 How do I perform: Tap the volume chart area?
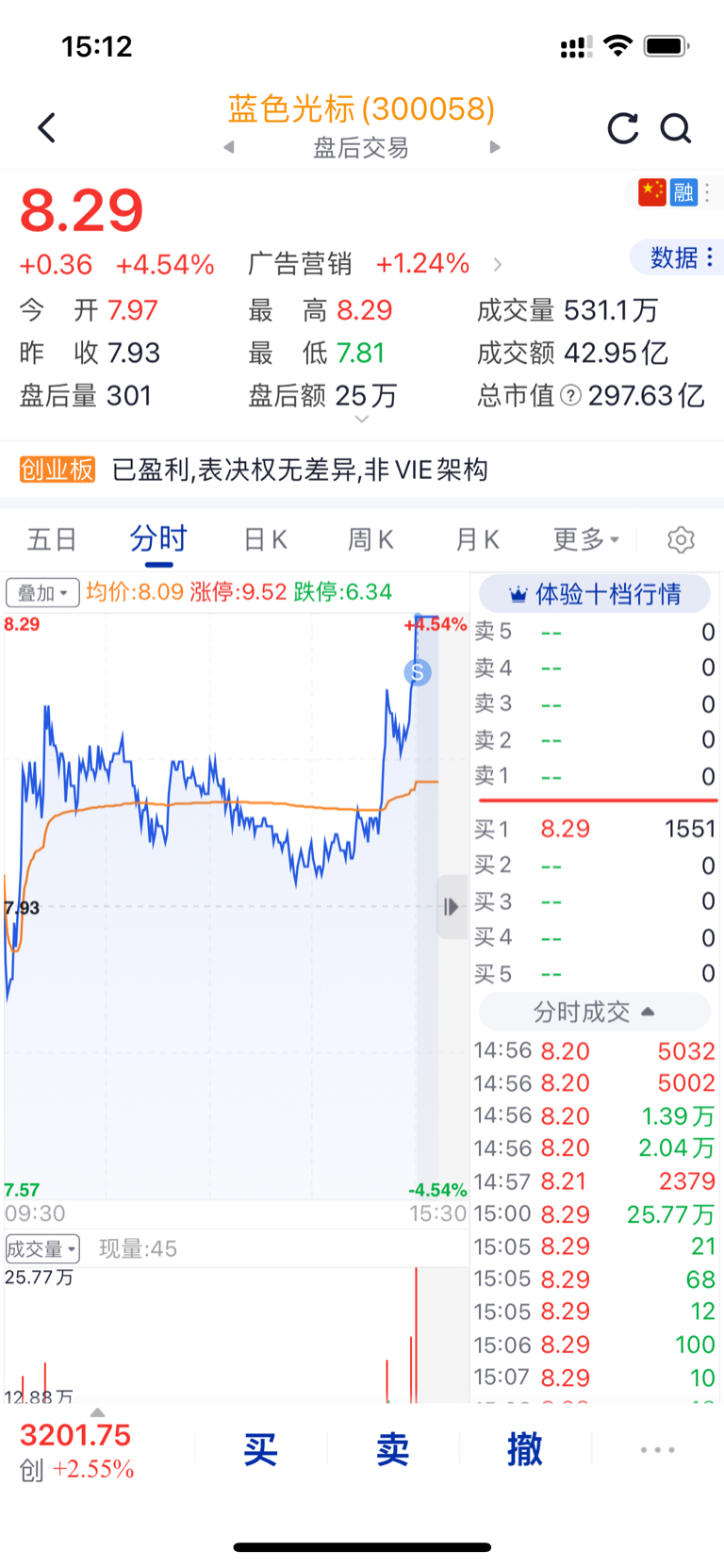tap(236, 1334)
